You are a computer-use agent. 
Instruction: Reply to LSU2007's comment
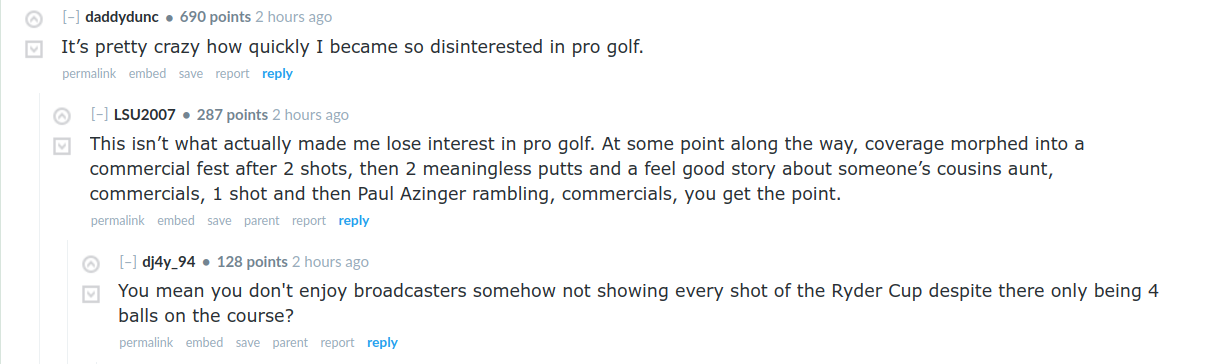(354, 220)
